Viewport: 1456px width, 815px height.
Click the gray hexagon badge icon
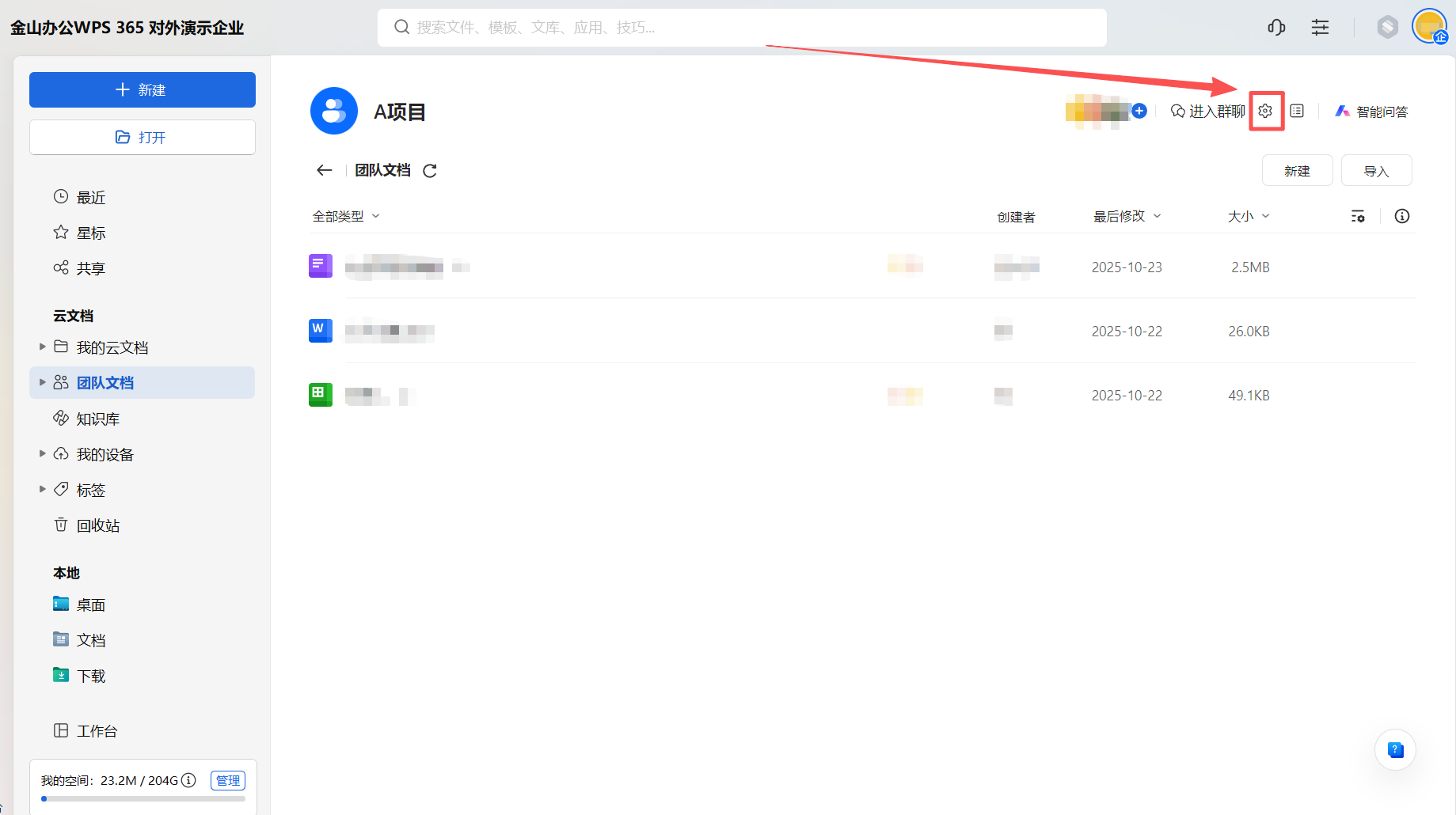point(1387,28)
